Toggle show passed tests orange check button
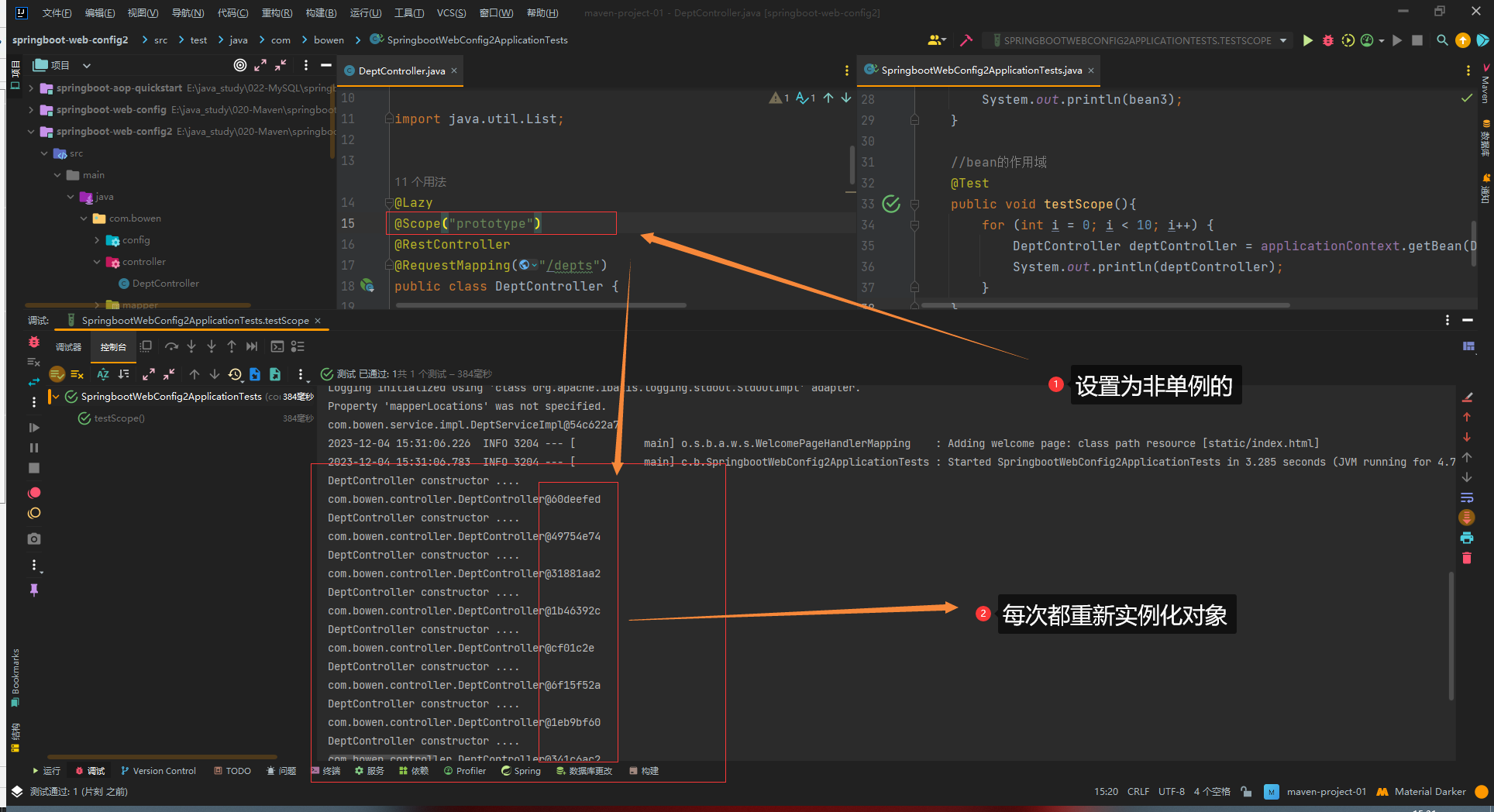1494x812 pixels. click(57, 374)
